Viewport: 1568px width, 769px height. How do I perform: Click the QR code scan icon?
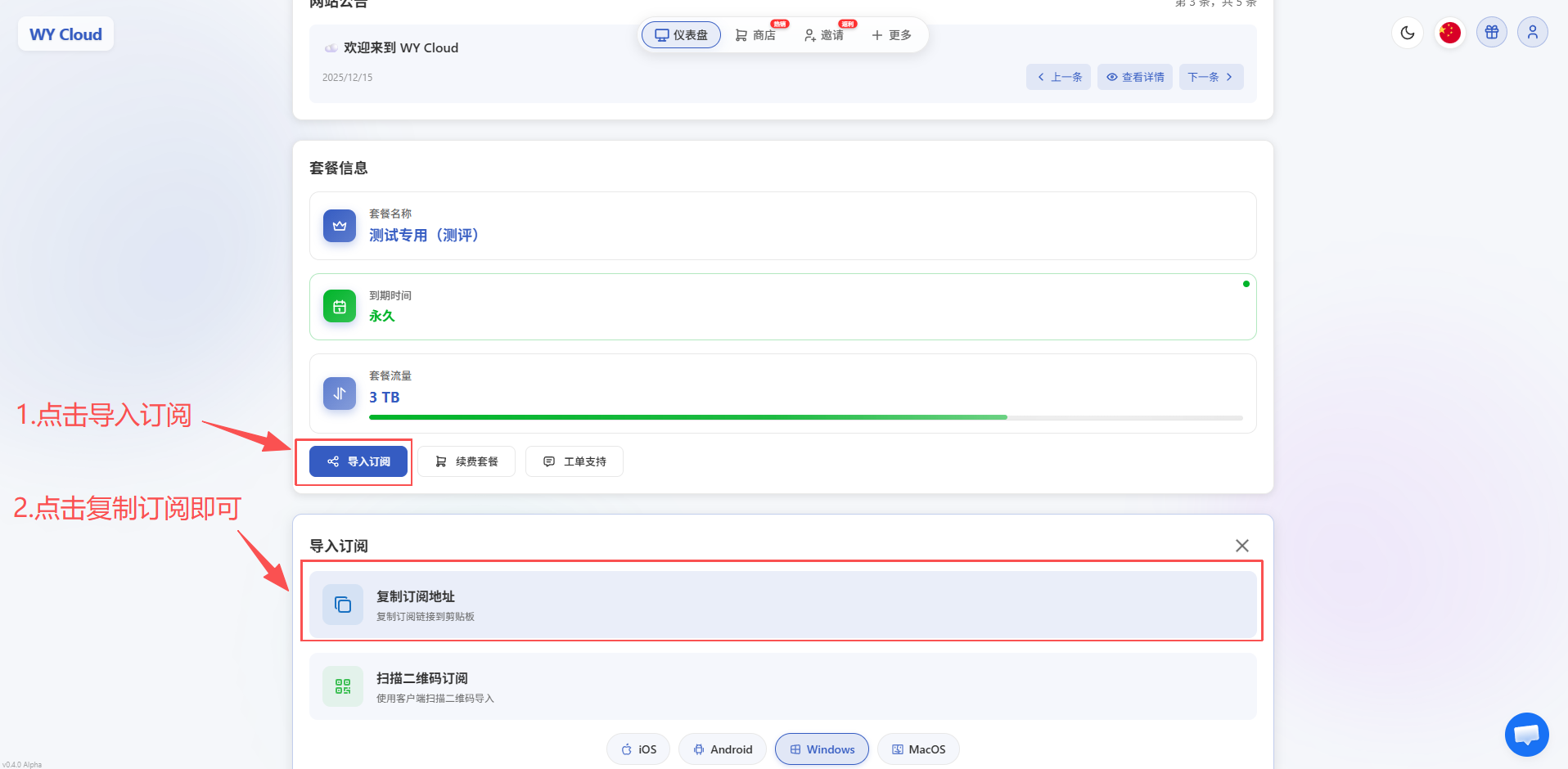[343, 686]
